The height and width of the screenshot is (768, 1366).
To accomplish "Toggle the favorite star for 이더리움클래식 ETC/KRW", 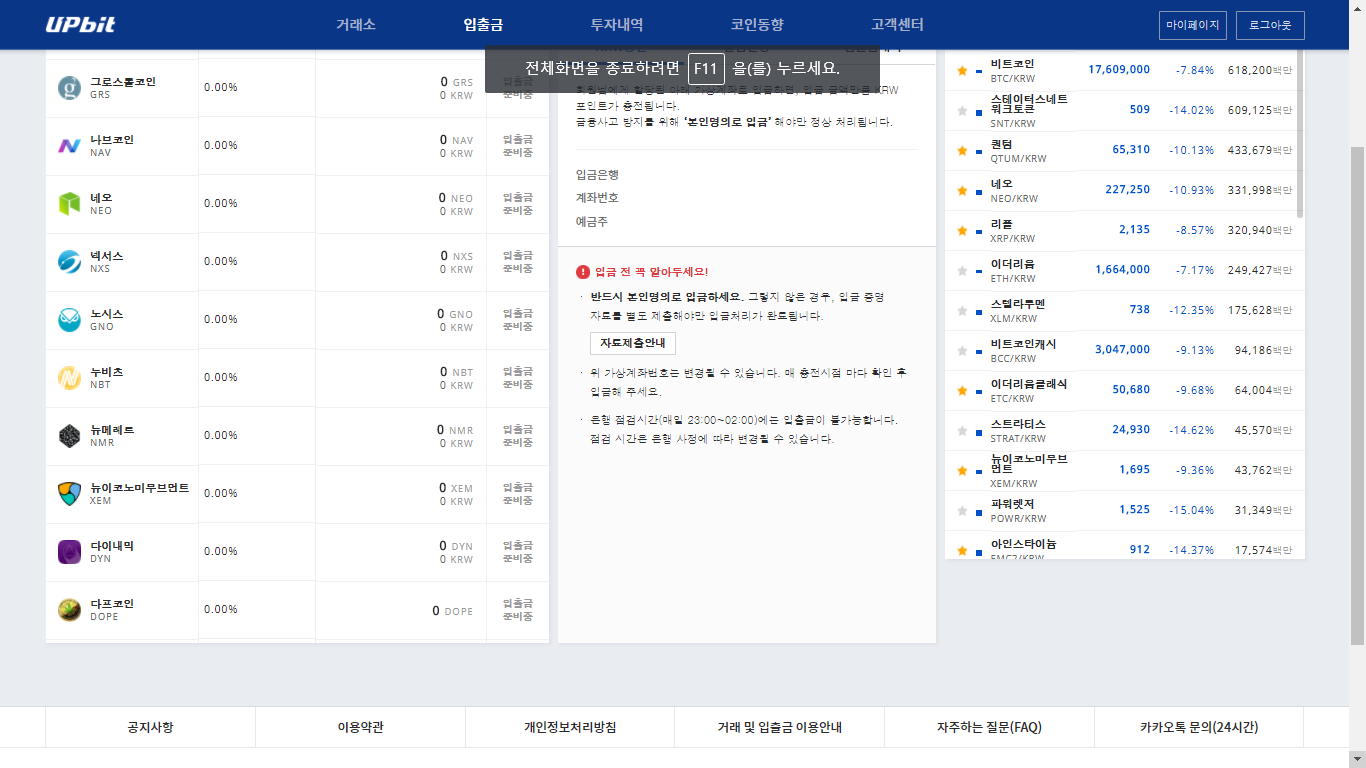I will point(962,391).
